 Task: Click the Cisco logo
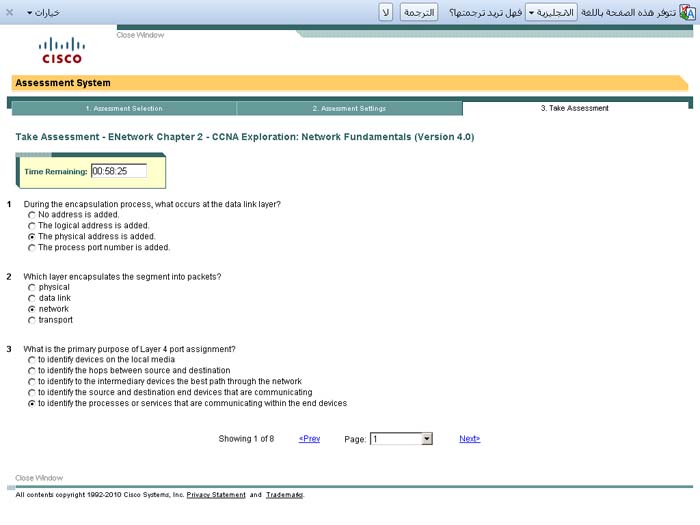pyautogui.click(x=62, y=50)
